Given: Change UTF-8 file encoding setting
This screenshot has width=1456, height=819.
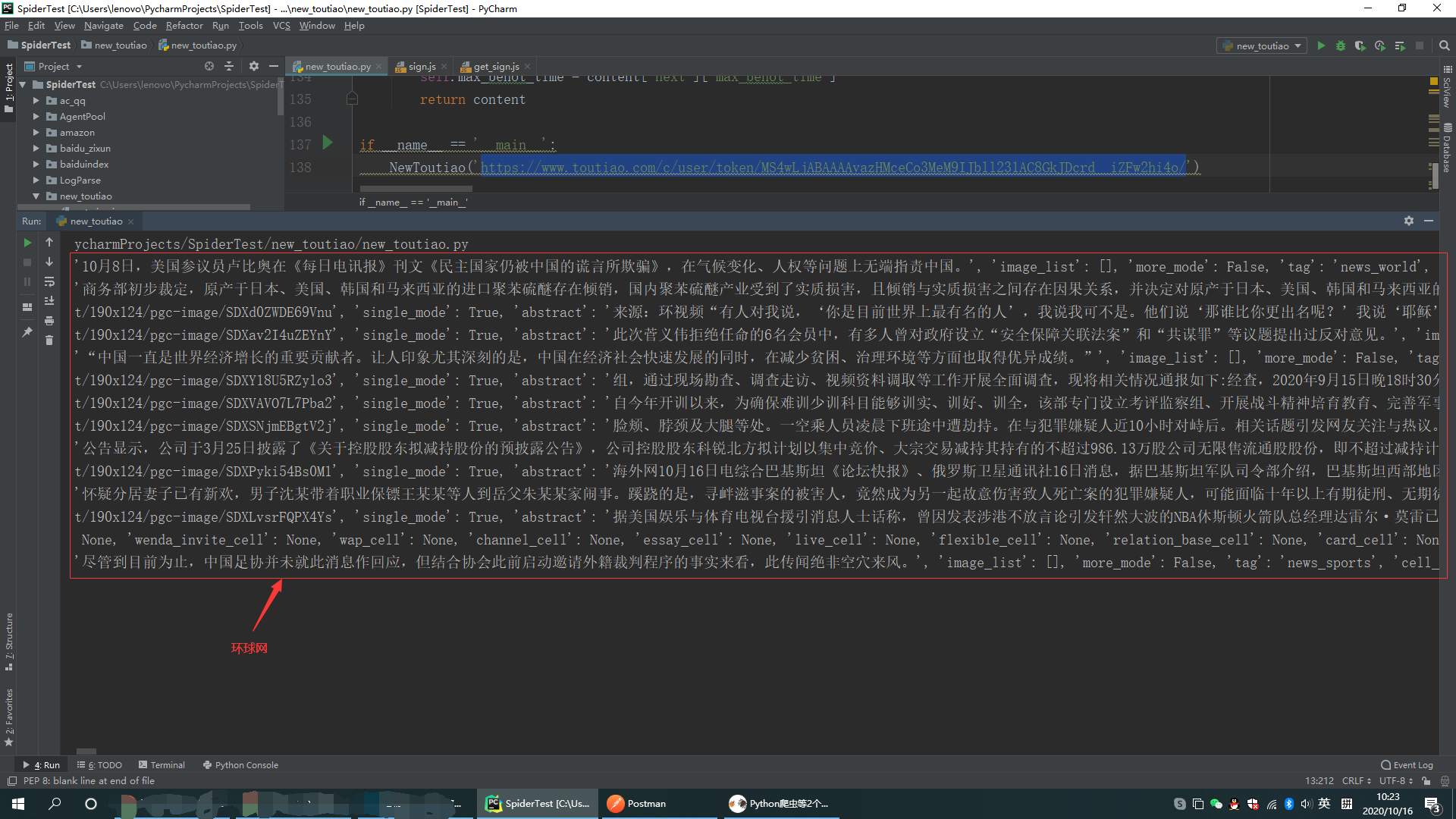Looking at the screenshot, I should click(x=1395, y=781).
